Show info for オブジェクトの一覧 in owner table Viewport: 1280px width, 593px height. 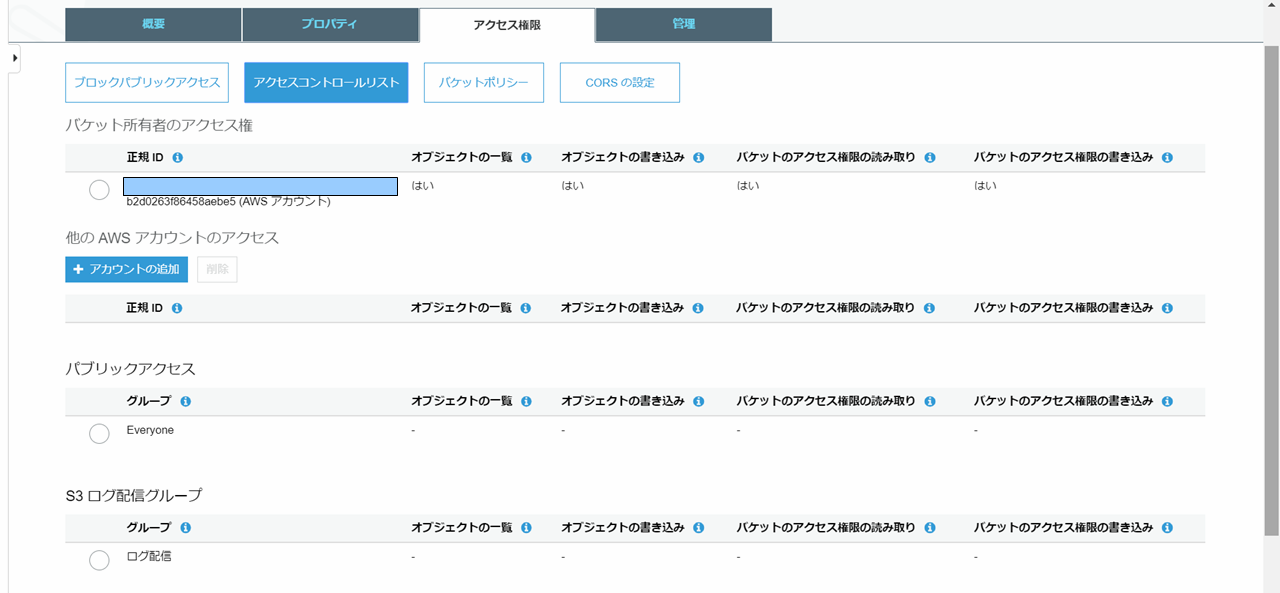point(526,158)
